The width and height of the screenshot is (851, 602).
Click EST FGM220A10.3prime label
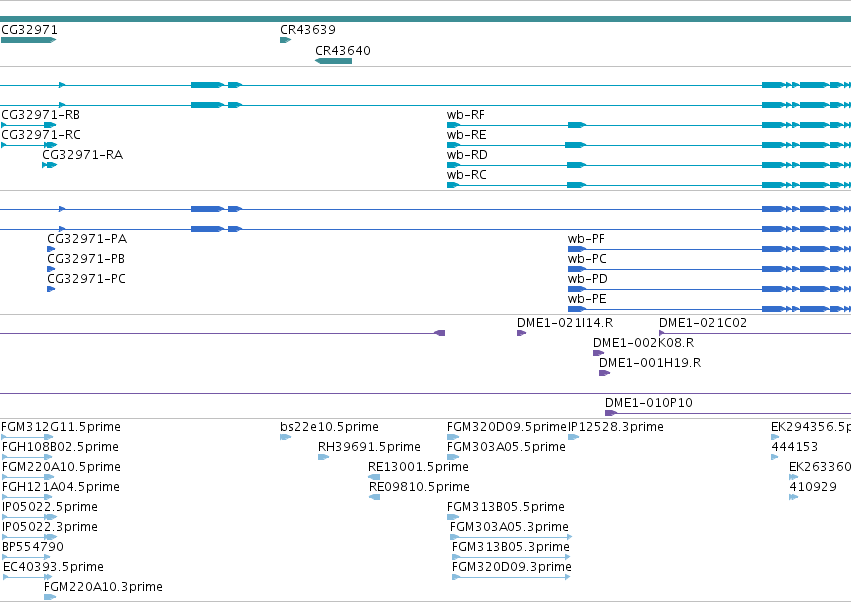(103, 587)
